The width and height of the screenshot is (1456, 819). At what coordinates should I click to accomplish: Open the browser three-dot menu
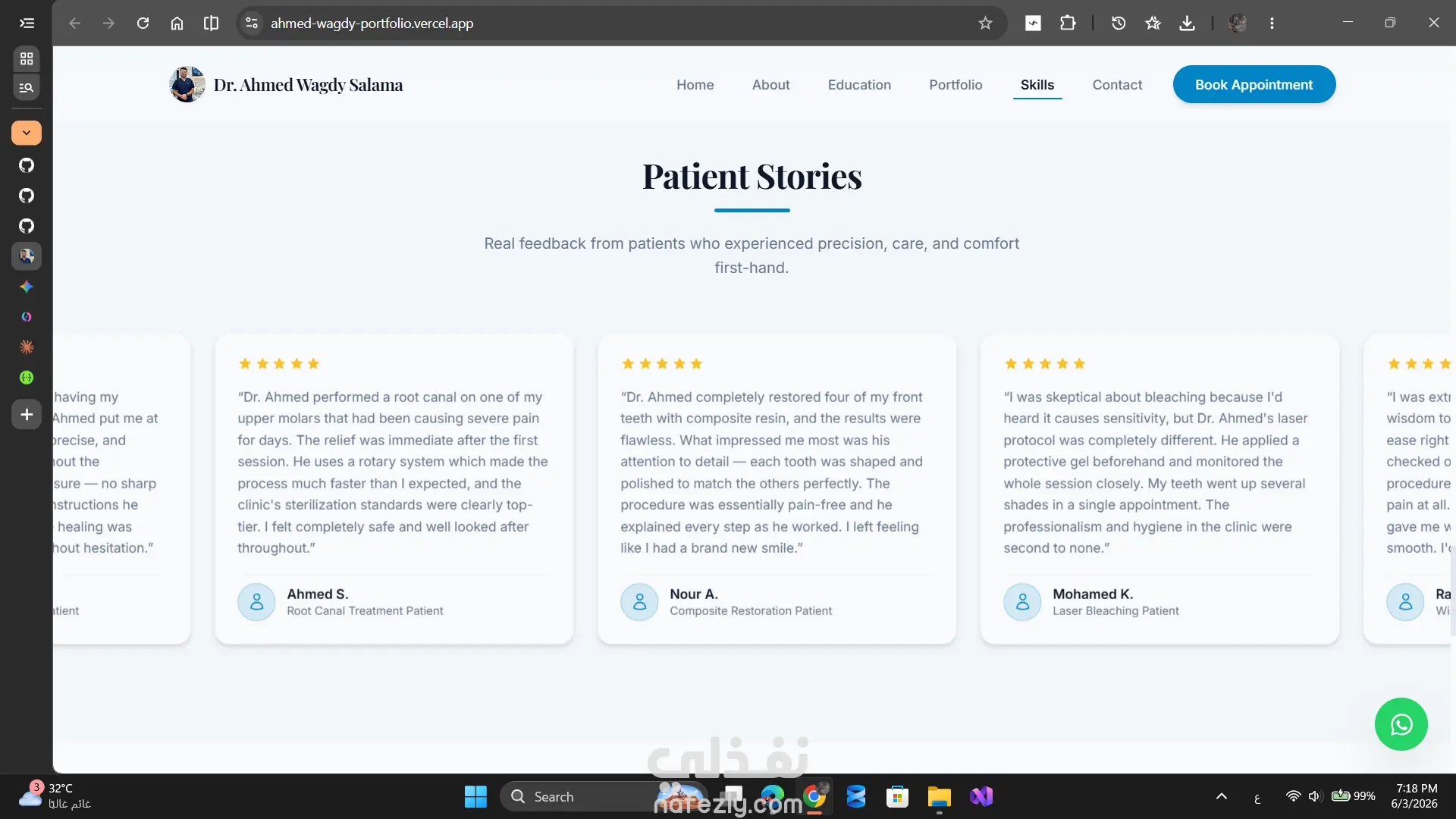point(1272,23)
